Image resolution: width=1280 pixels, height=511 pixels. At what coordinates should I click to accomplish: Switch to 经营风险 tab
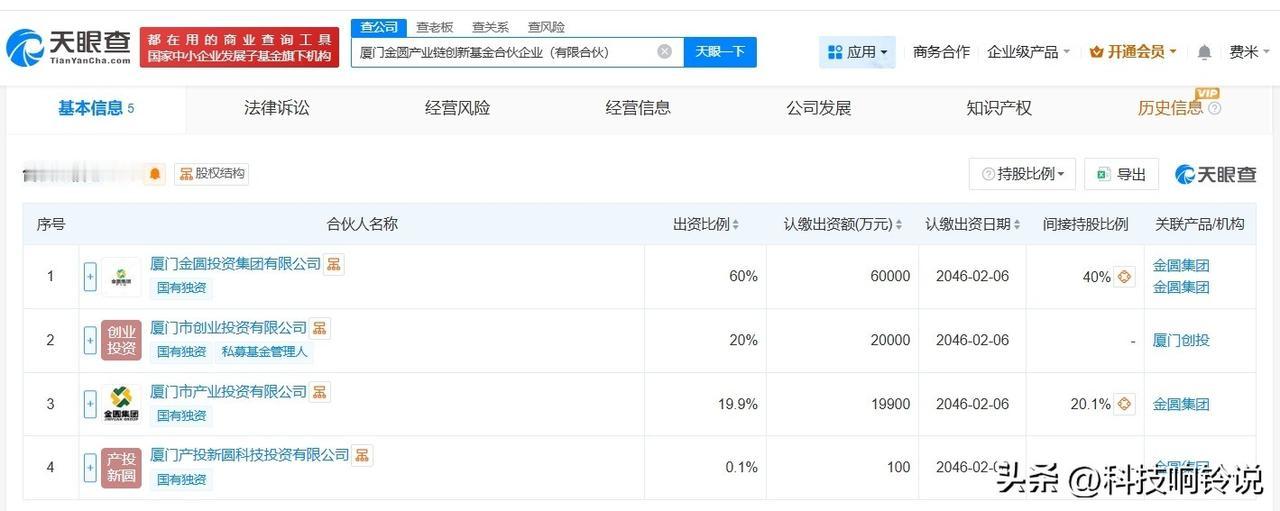coord(457,108)
